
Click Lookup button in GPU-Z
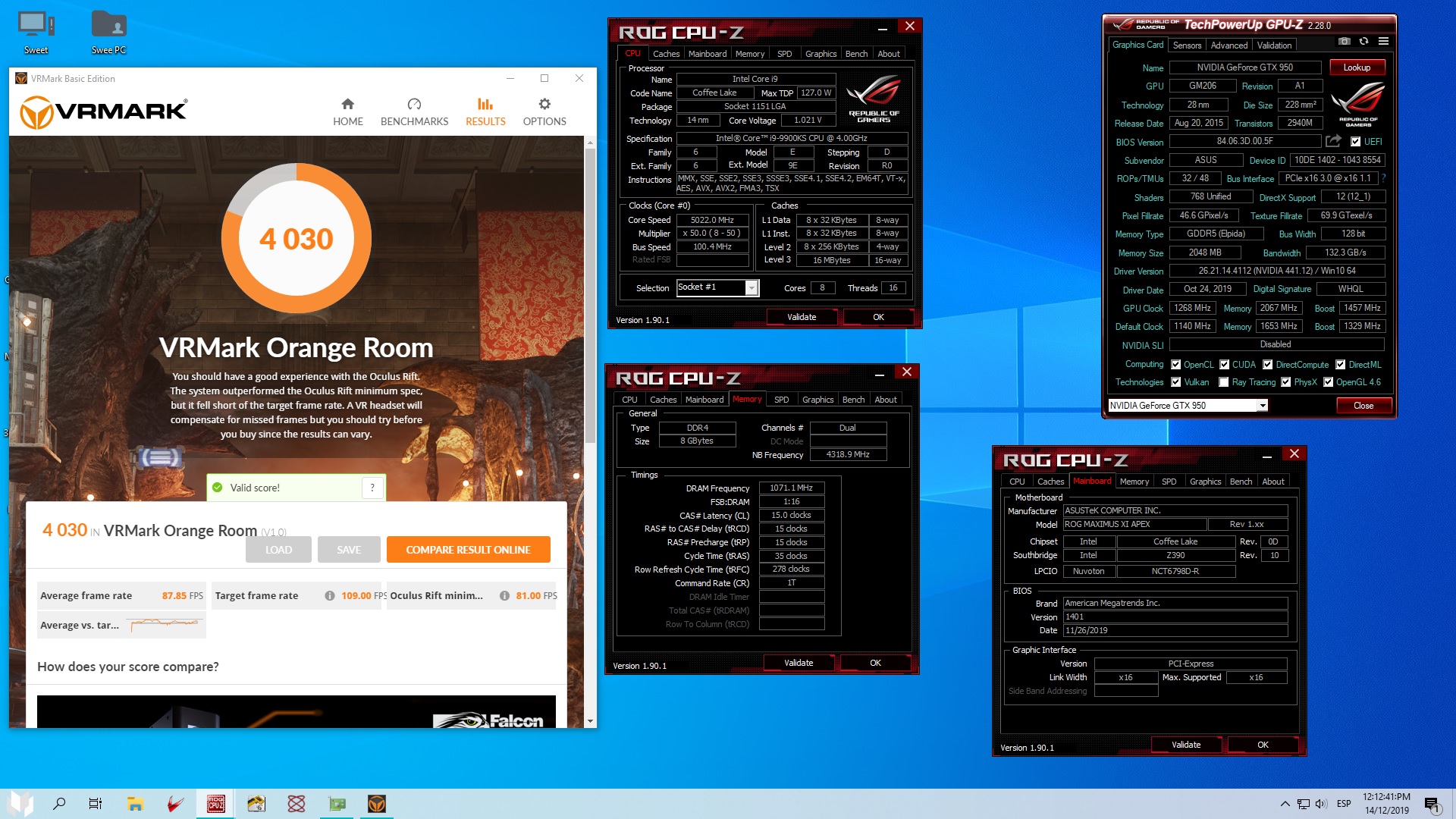(x=1356, y=67)
